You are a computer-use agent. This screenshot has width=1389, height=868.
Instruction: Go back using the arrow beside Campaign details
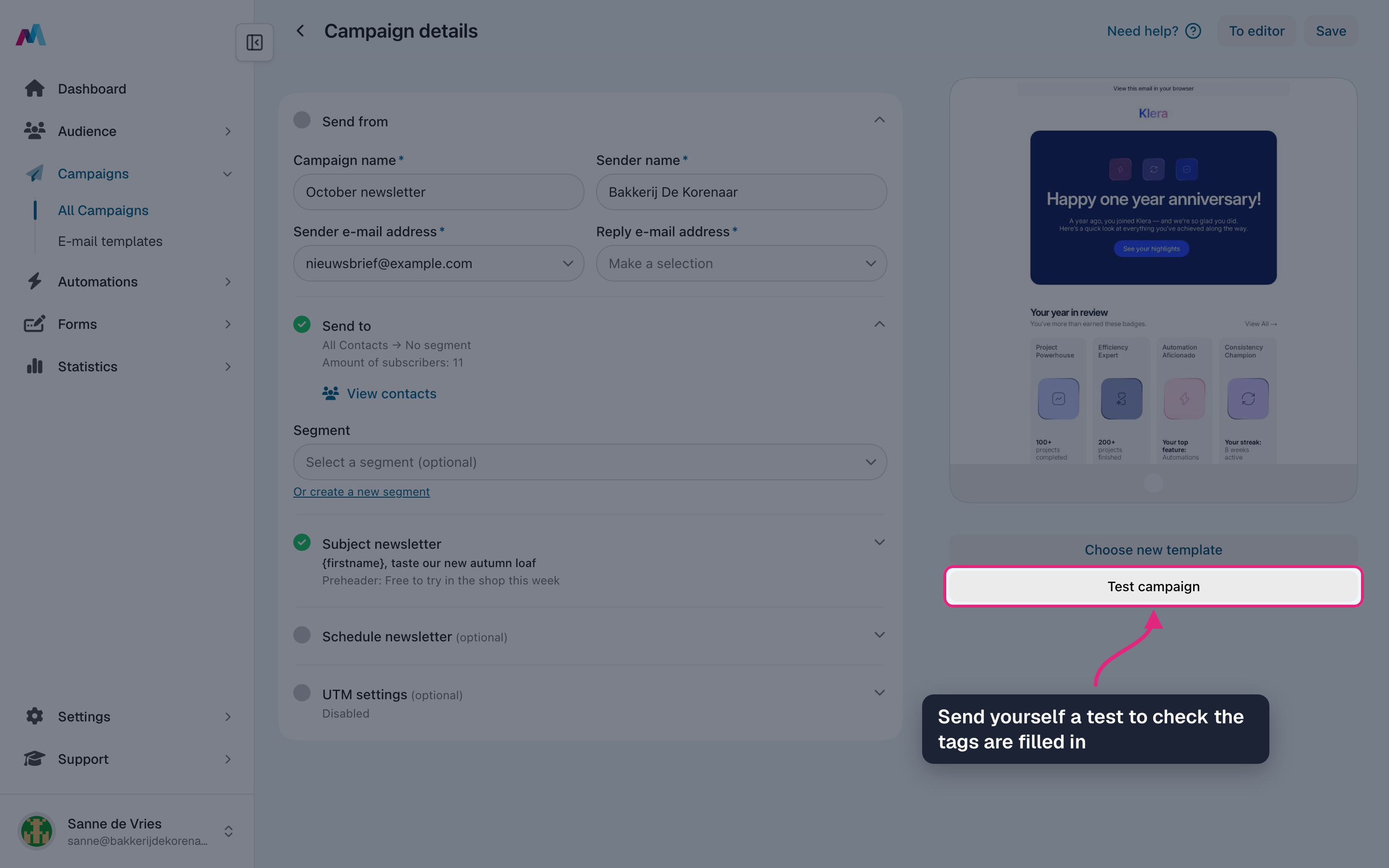coord(300,31)
